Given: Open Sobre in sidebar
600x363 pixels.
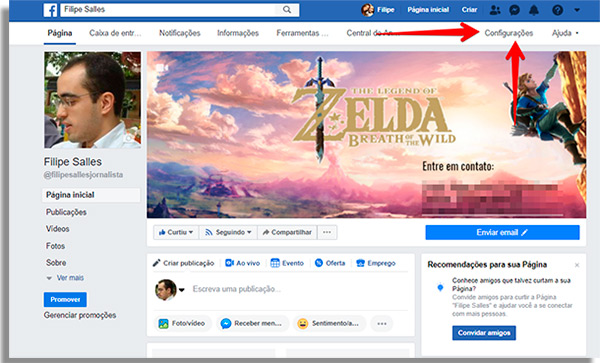Looking at the screenshot, I should click(56, 263).
